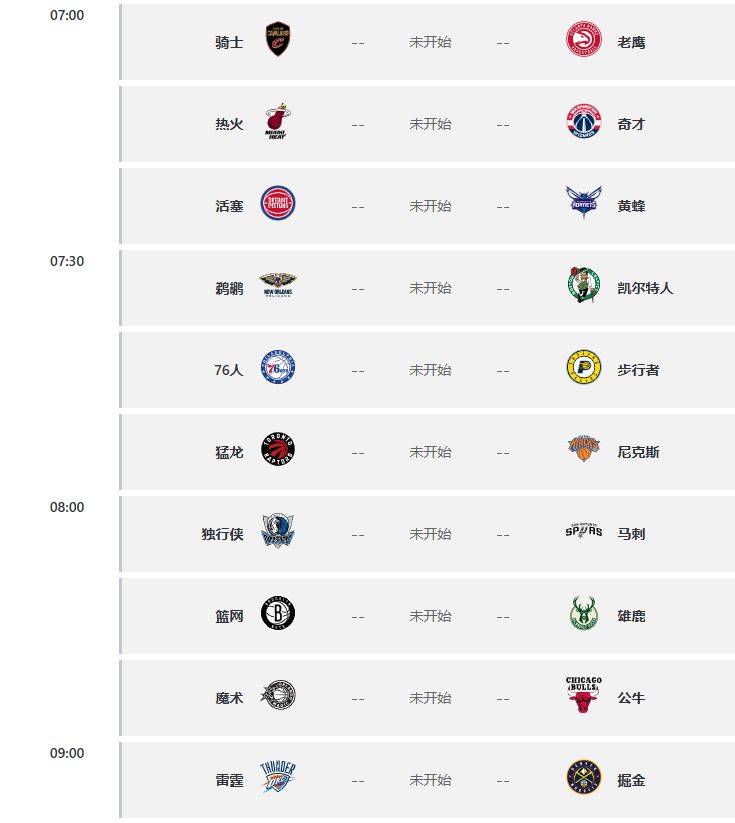Click the Toronto Raptors logo
The image size is (735, 823).
279,451
